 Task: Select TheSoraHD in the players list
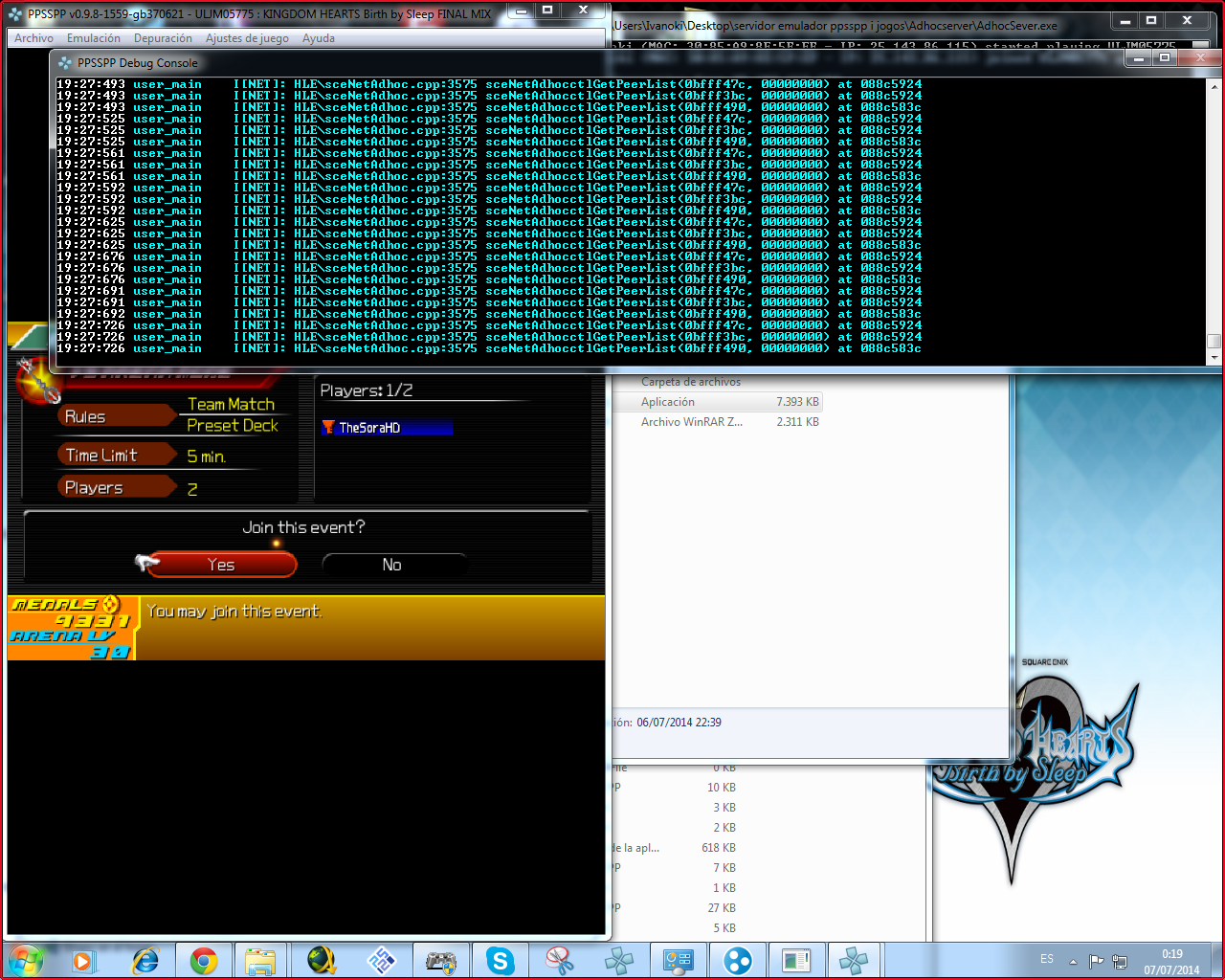386,428
